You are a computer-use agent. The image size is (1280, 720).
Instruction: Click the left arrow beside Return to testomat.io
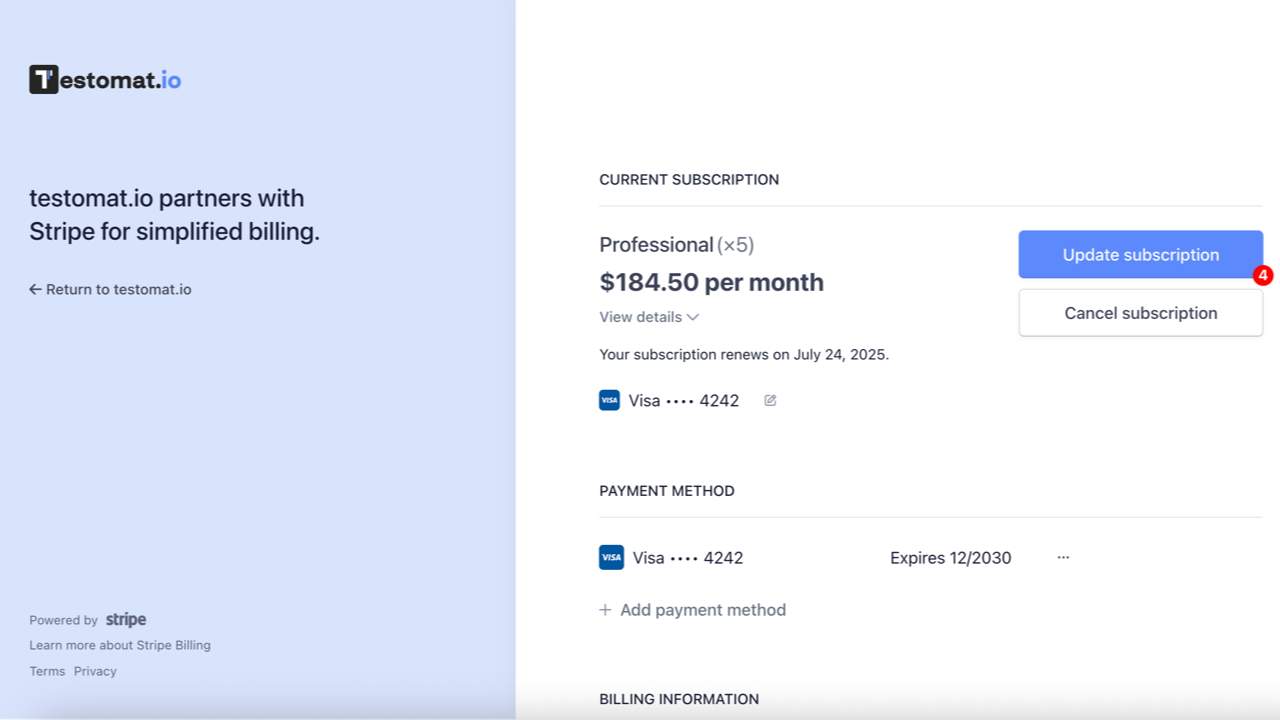33,289
